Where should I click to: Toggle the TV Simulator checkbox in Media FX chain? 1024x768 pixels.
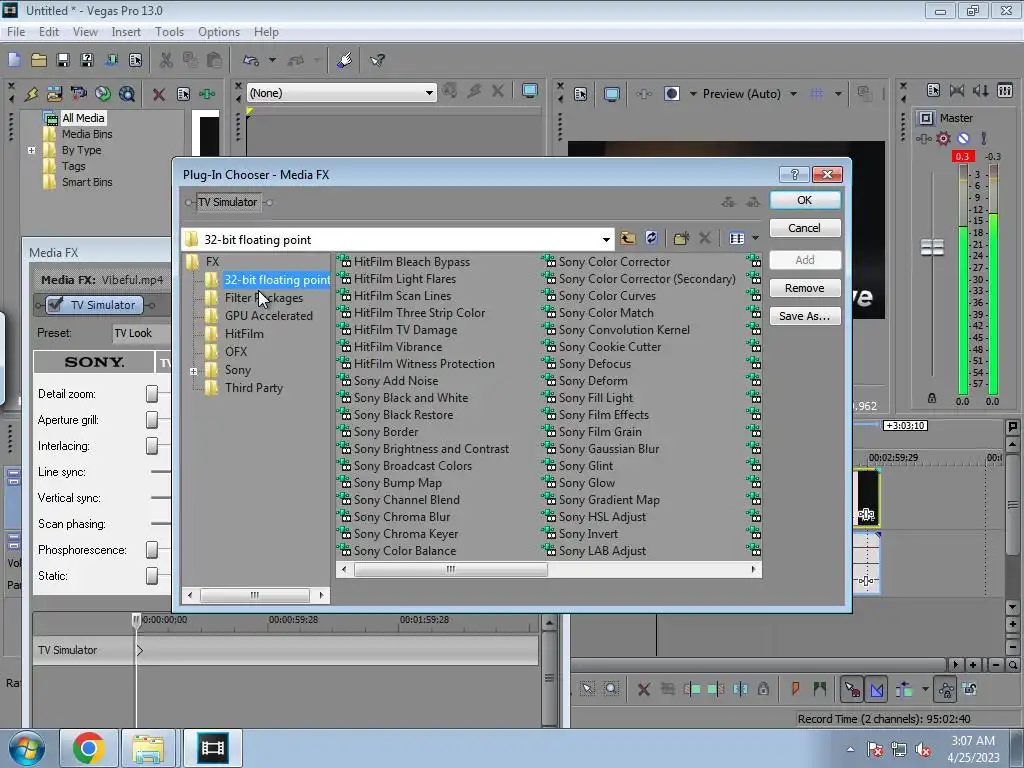56,304
